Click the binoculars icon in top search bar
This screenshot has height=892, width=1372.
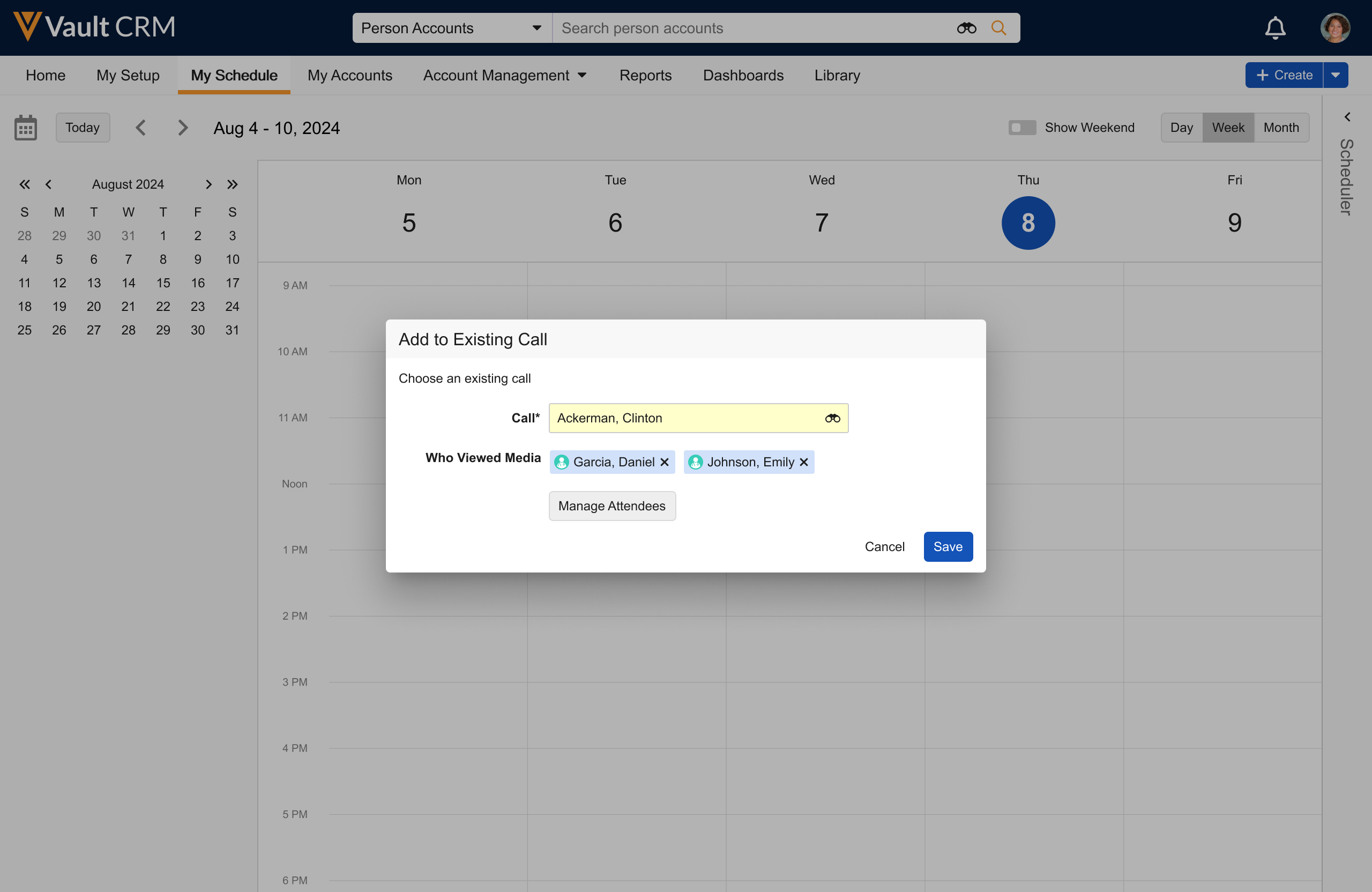click(966, 28)
